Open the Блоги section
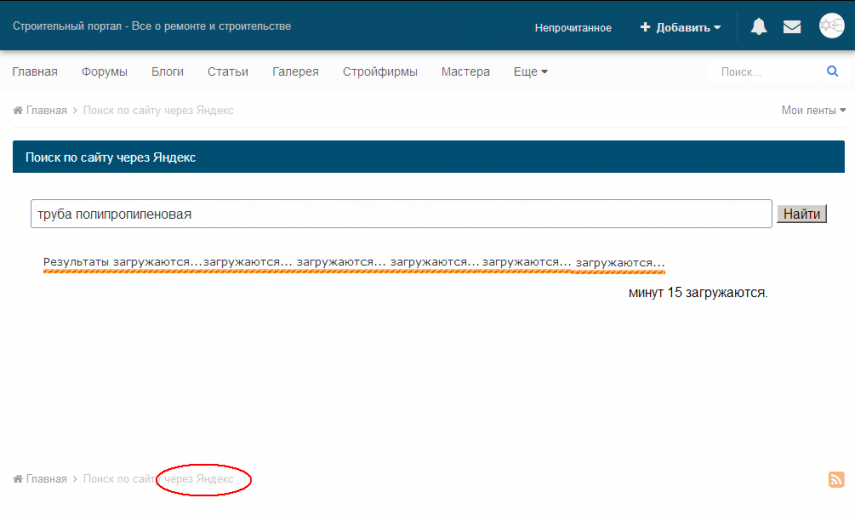The width and height of the screenshot is (855, 515). [x=167, y=72]
